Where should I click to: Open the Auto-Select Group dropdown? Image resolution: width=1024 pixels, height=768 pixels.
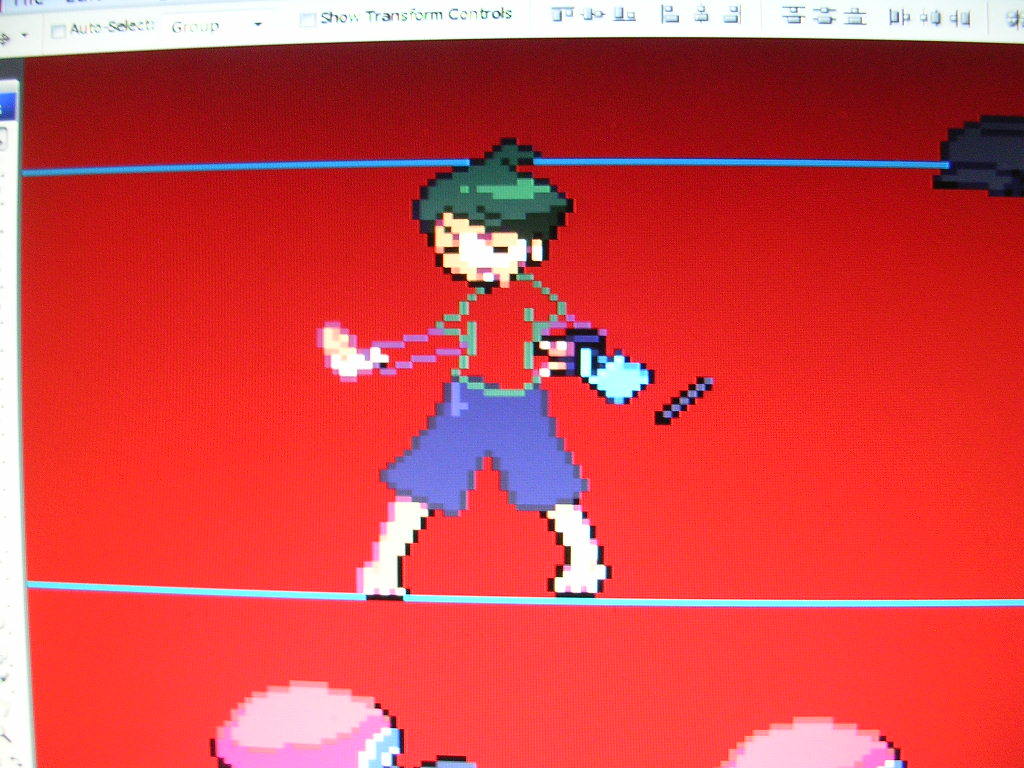(x=217, y=26)
